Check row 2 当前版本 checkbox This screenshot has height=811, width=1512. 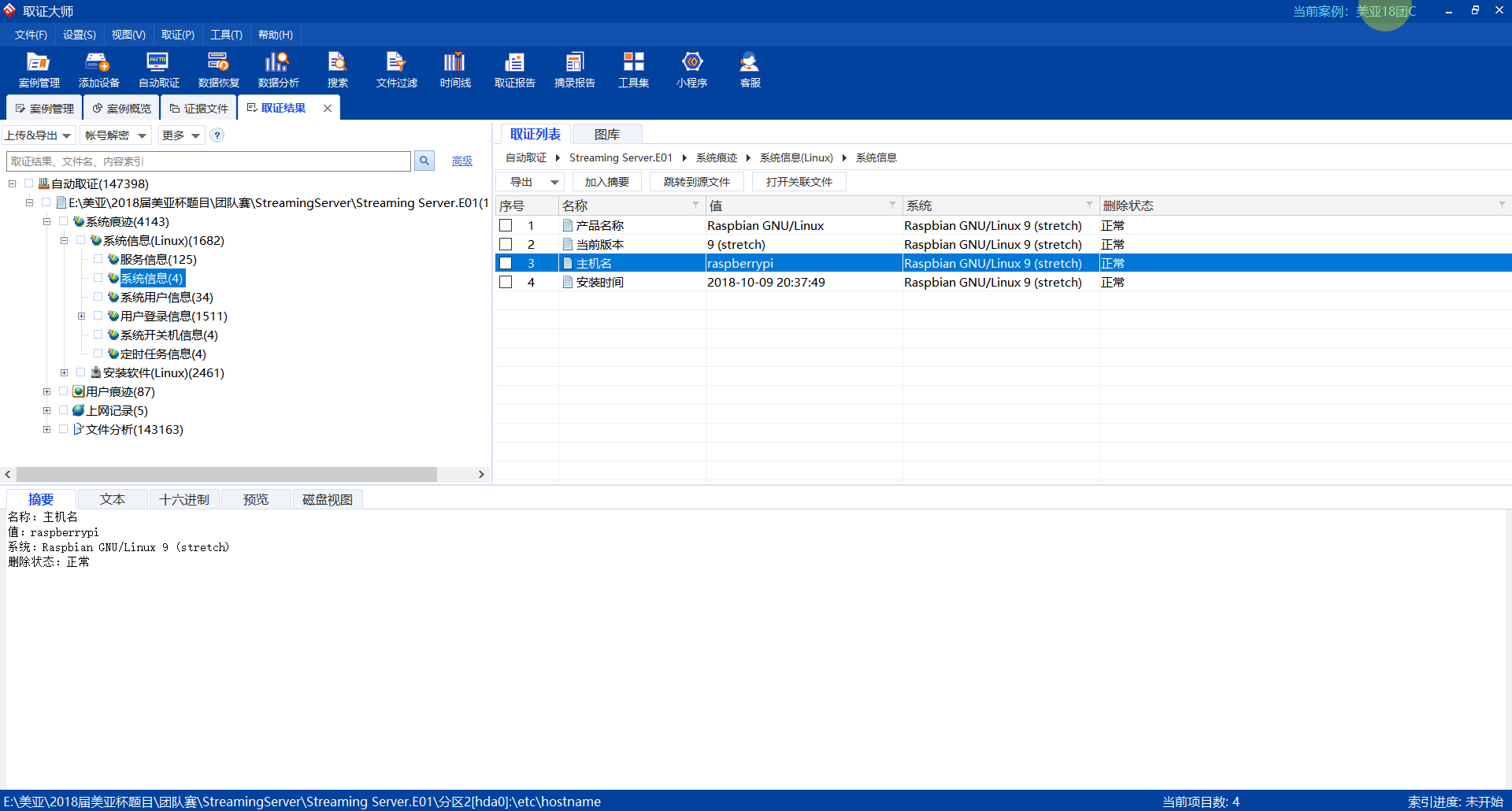click(506, 244)
